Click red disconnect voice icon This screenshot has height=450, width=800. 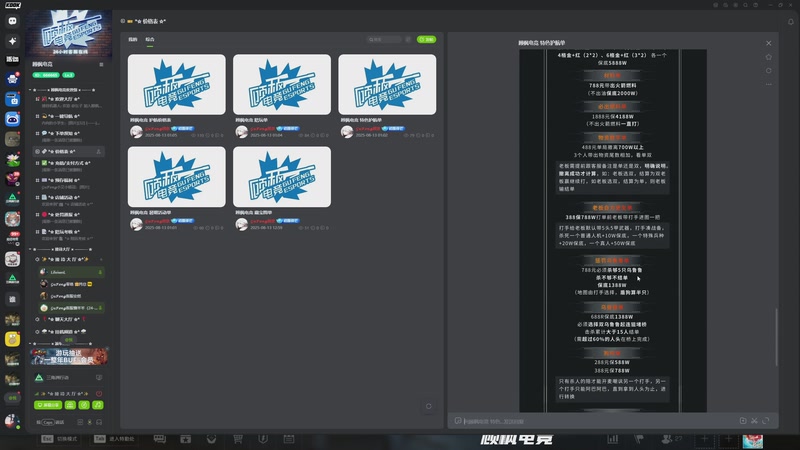(x=99, y=393)
